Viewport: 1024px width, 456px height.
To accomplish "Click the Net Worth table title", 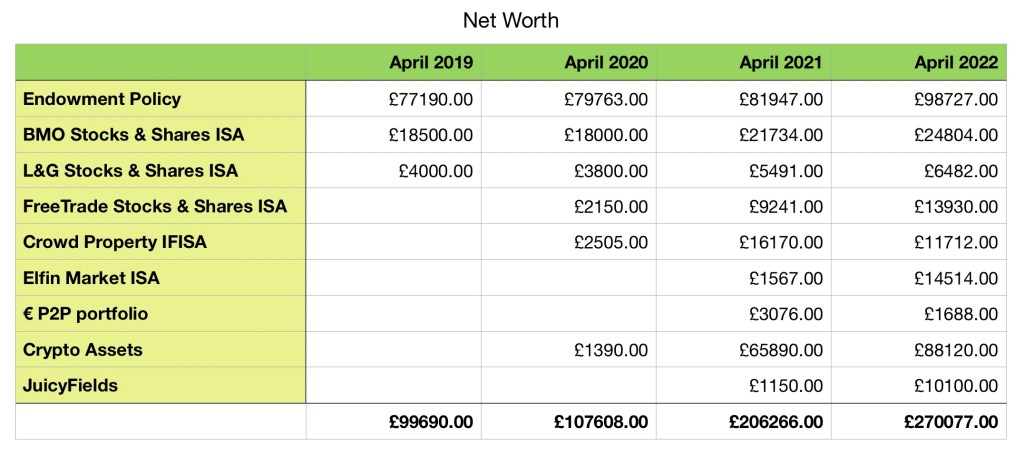I will click(511, 19).
